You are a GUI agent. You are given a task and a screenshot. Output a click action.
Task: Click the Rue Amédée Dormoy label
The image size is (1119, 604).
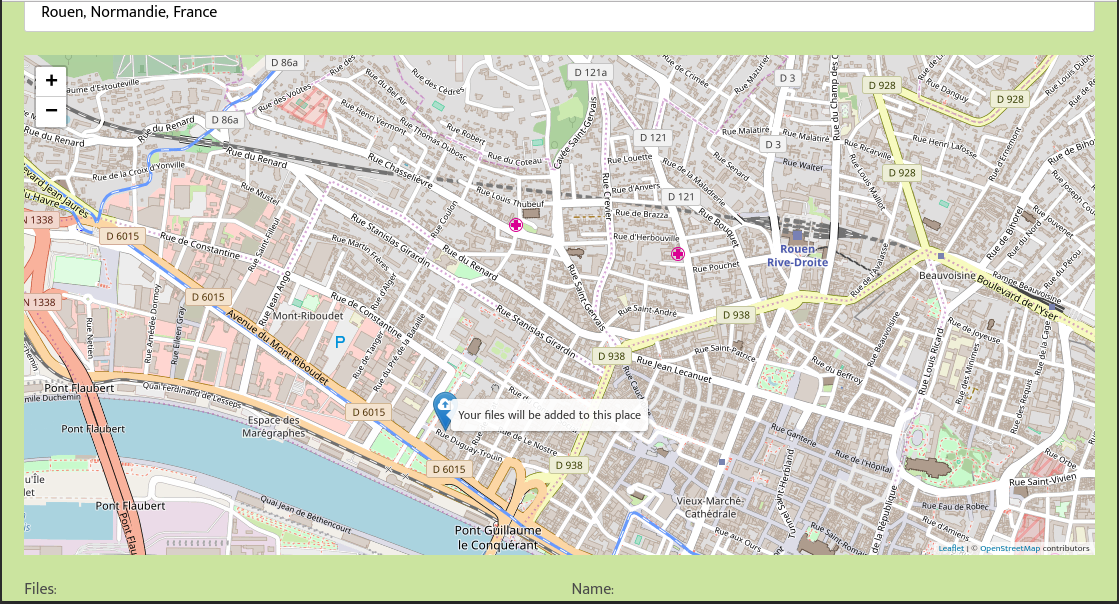[x=153, y=323]
